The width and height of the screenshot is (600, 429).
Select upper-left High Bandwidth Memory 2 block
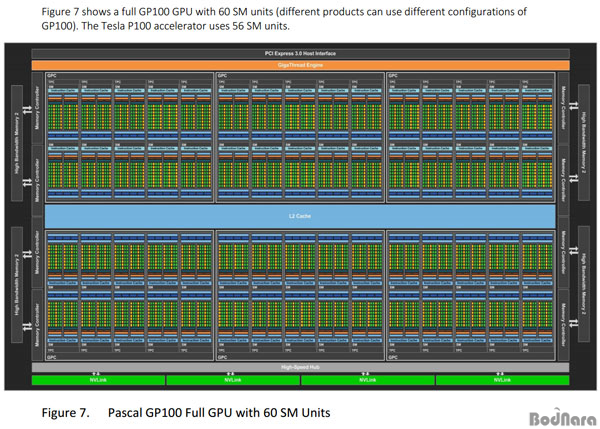coord(17,143)
